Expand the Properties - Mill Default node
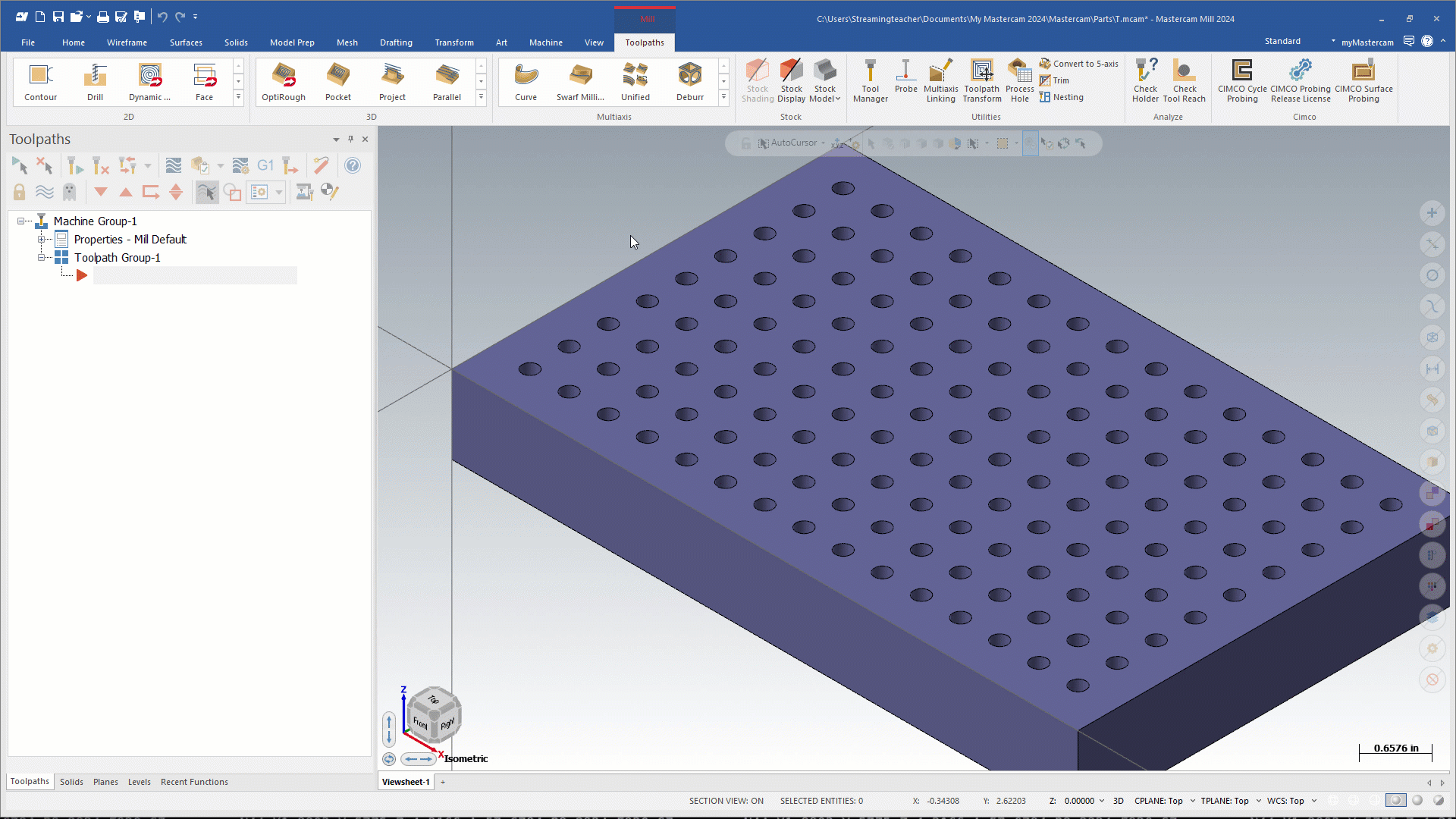Viewport: 1456px width, 819px height. (x=42, y=240)
